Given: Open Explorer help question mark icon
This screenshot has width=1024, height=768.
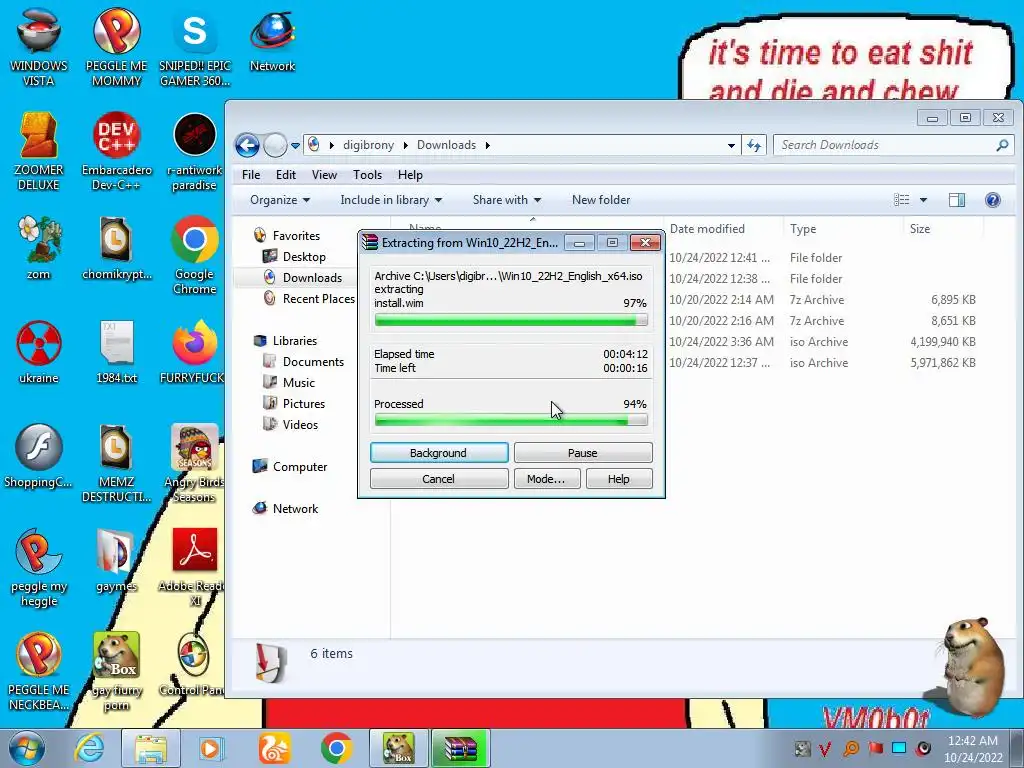Looking at the screenshot, I should point(993,200).
